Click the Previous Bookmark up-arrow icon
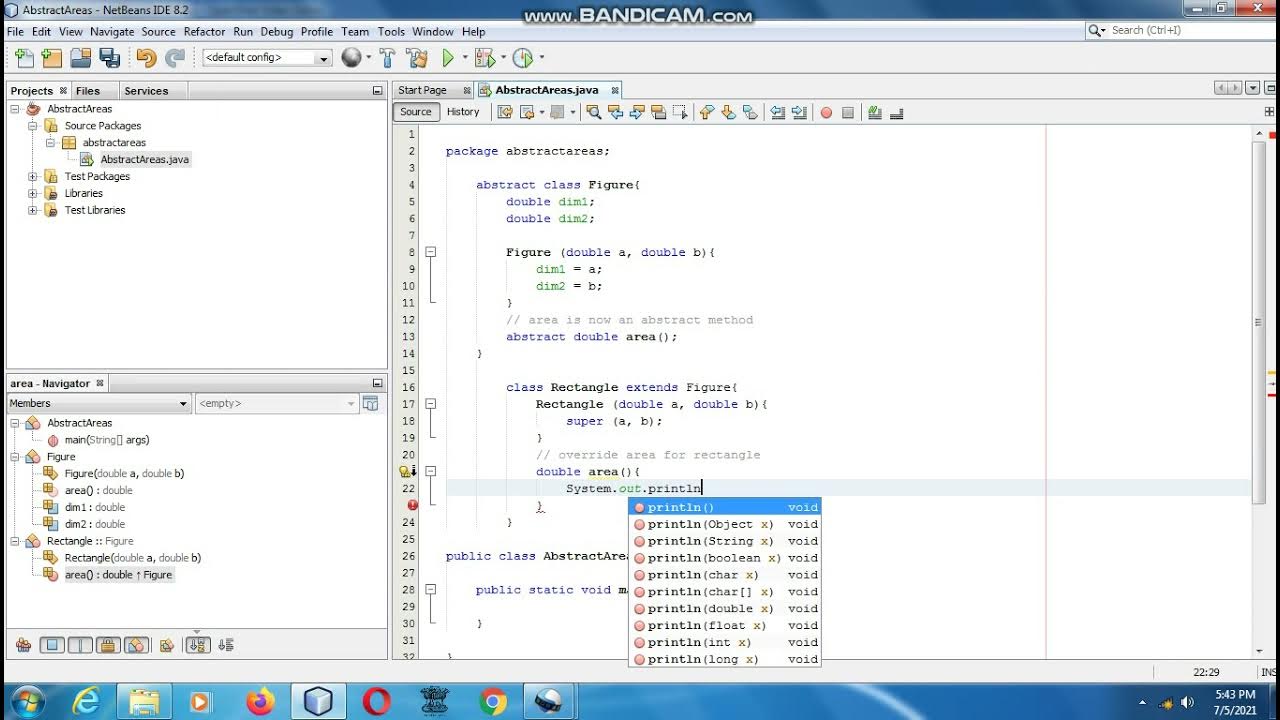The height and width of the screenshot is (720, 1280). [707, 112]
